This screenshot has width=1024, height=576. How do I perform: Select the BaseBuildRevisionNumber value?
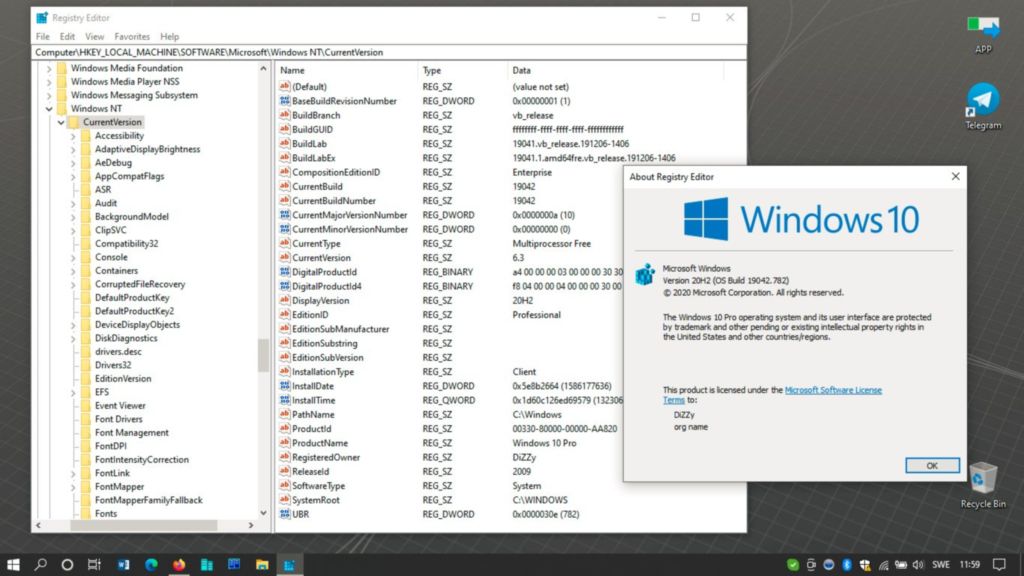pos(344,101)
